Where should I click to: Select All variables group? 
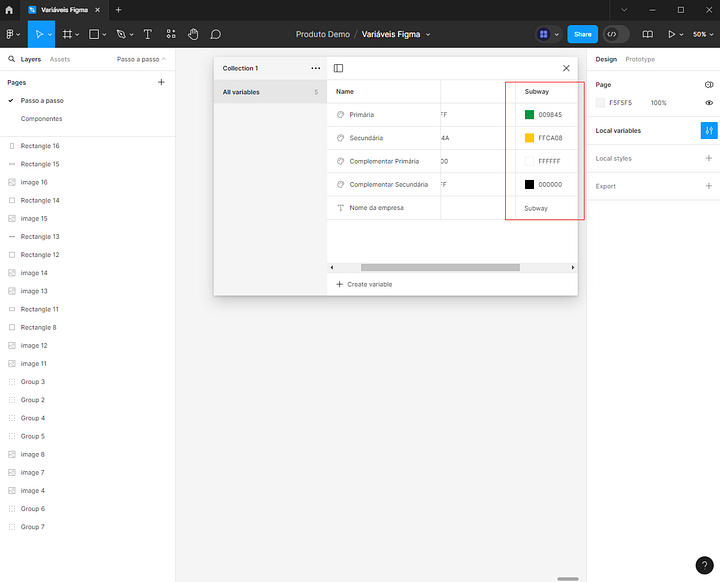[x=270, y=92]
